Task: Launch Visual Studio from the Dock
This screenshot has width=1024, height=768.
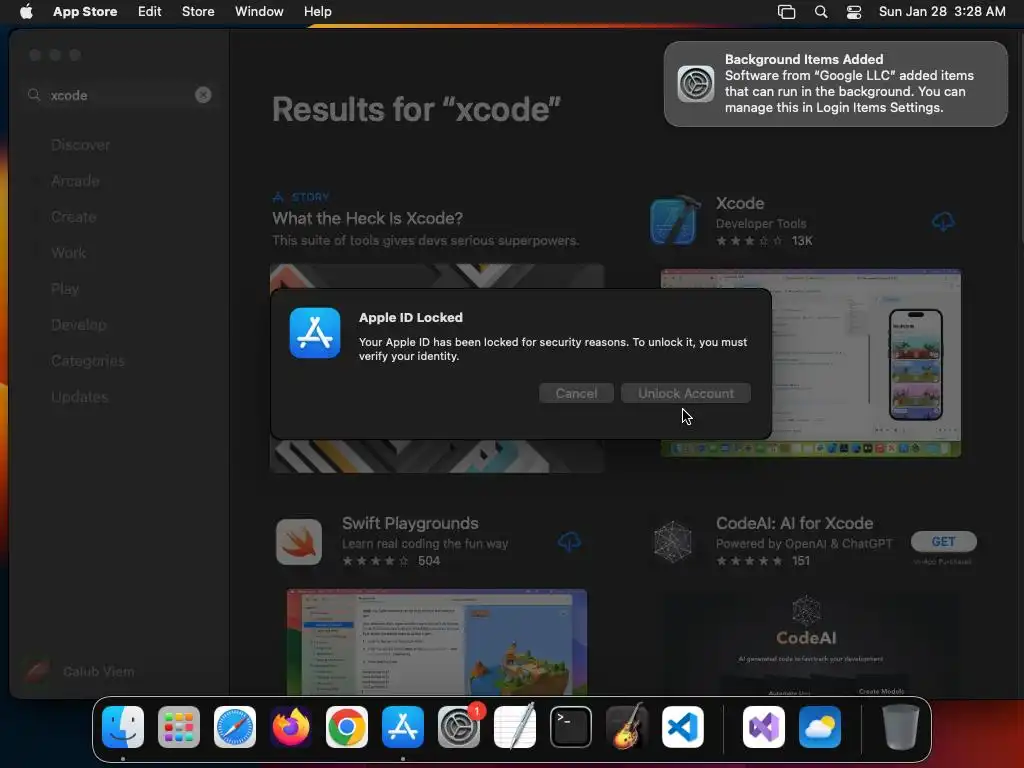Action: click(764, 727)
